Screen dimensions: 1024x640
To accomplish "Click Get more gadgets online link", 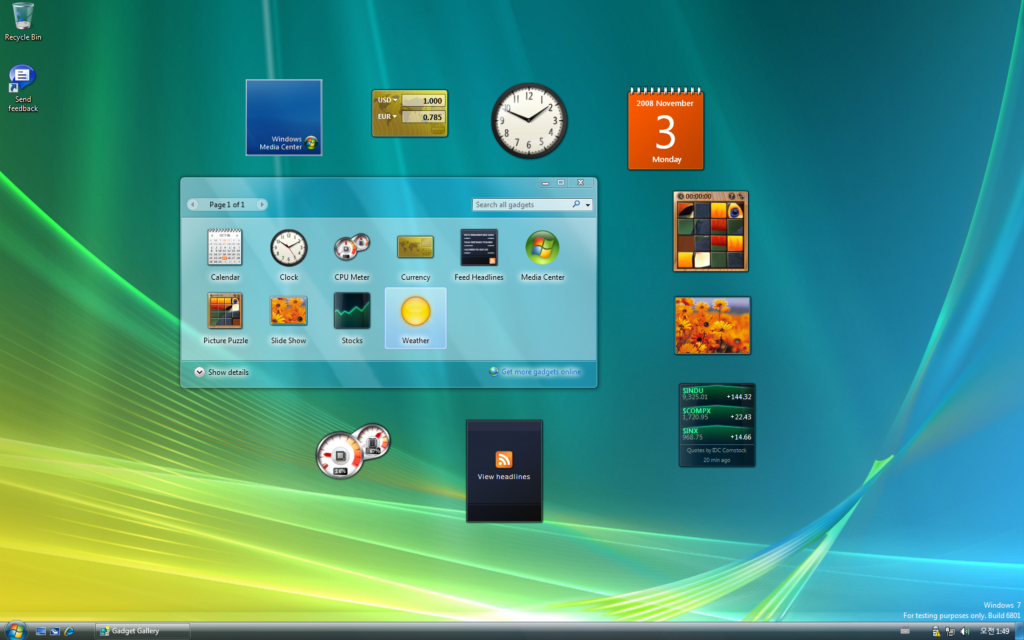I will point(541,372).
